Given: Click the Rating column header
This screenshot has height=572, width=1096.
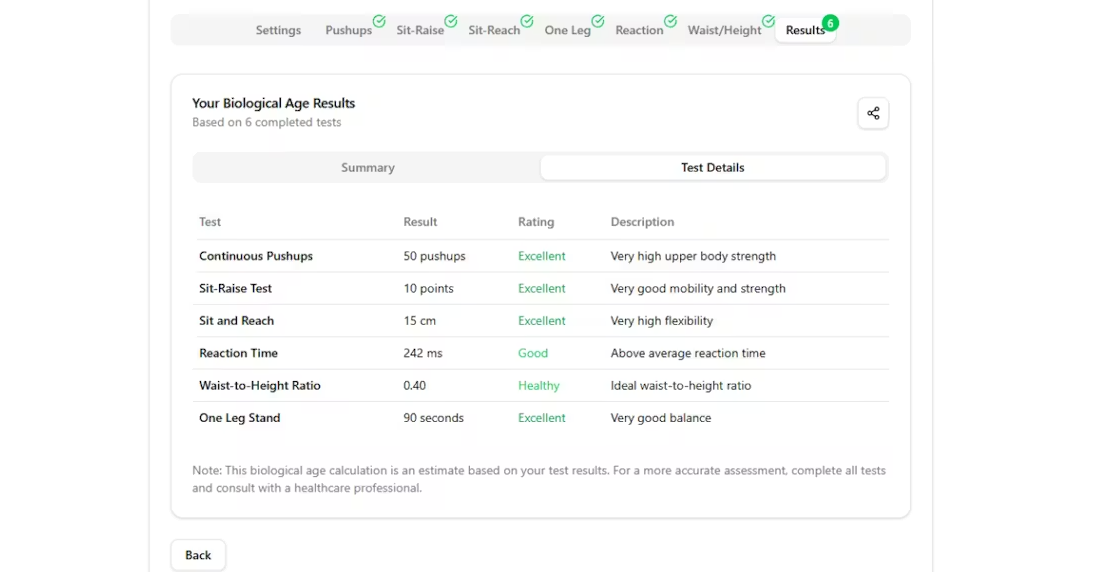Looking at the screenshot, I should pyautogui.click(x=535, y=222).
